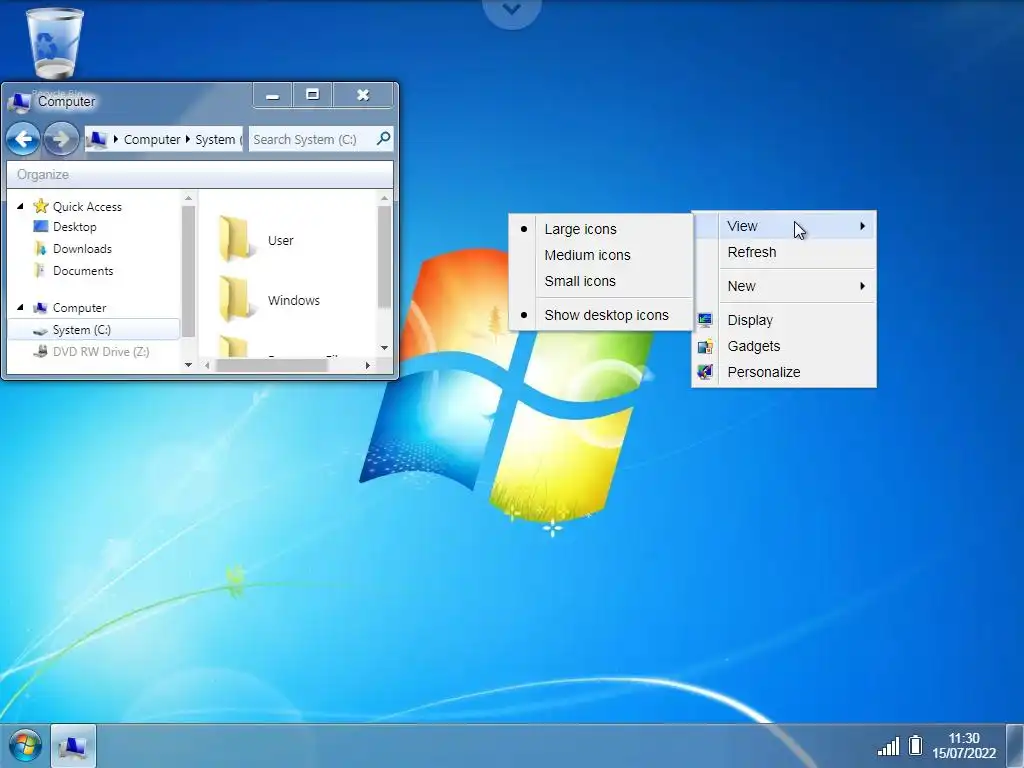
Task: Choose Refresh from context menu
Action: (752, 252)
